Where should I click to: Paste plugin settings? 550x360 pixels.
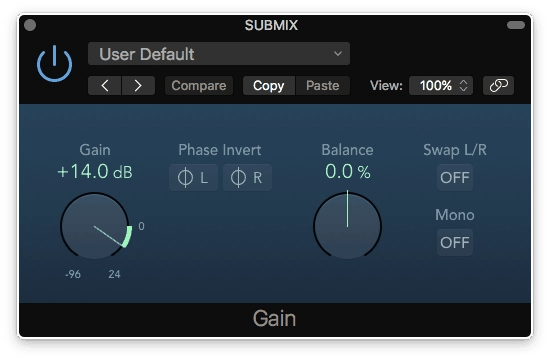(x=323, y=85)
